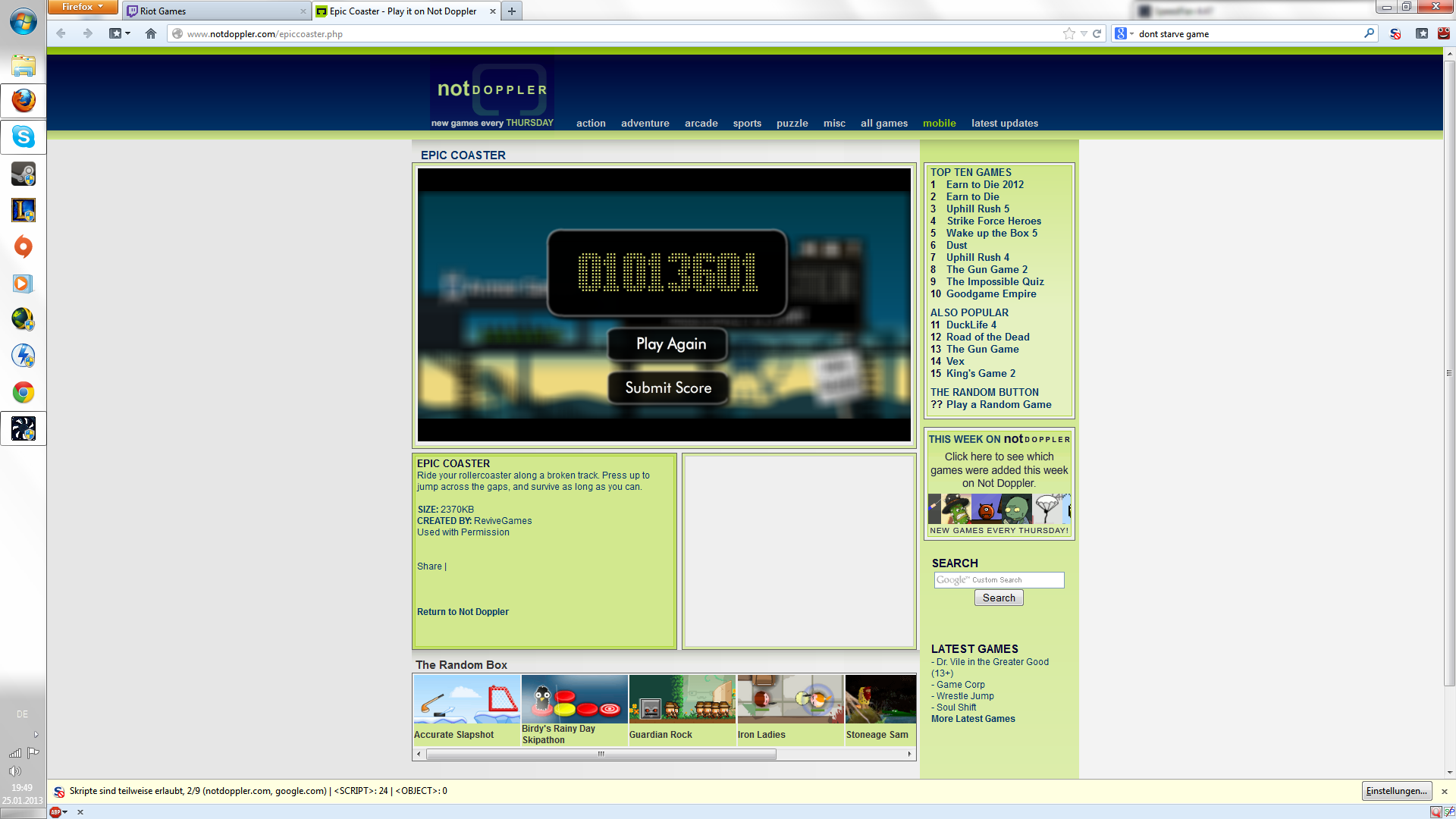1456x819 pixels.
Task: Open Origin from the taskbar
Action: click(24, 246)
